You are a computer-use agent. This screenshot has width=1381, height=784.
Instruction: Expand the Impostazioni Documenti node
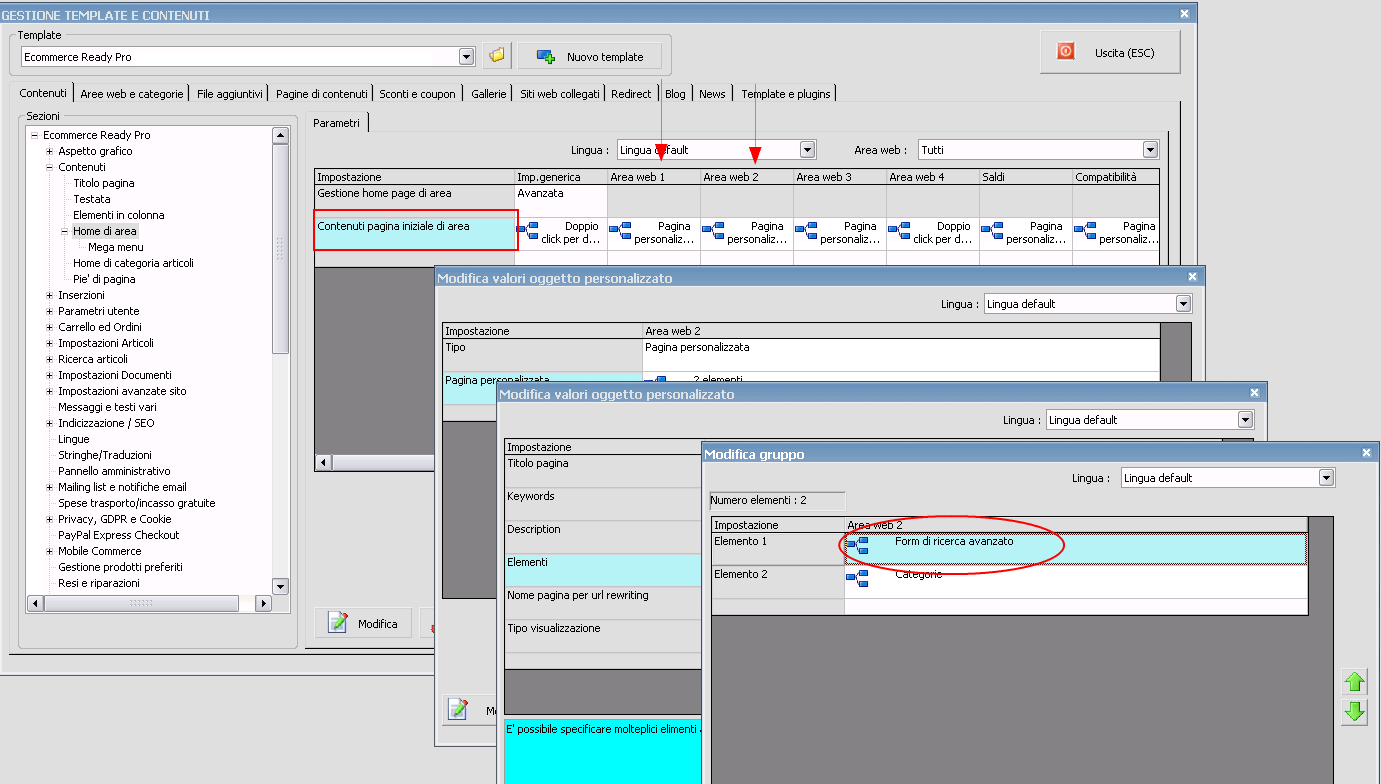[50, 375]
